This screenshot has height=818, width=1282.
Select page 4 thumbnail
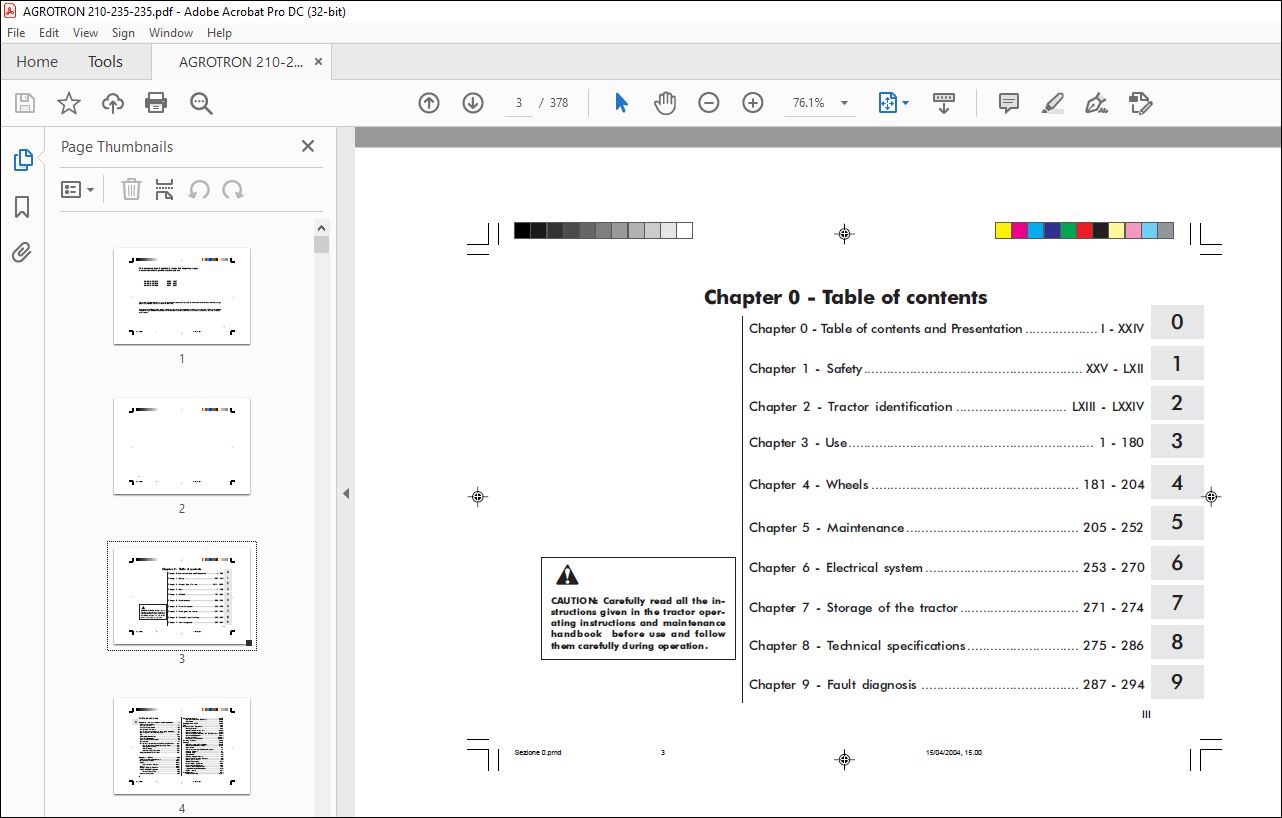182,746
